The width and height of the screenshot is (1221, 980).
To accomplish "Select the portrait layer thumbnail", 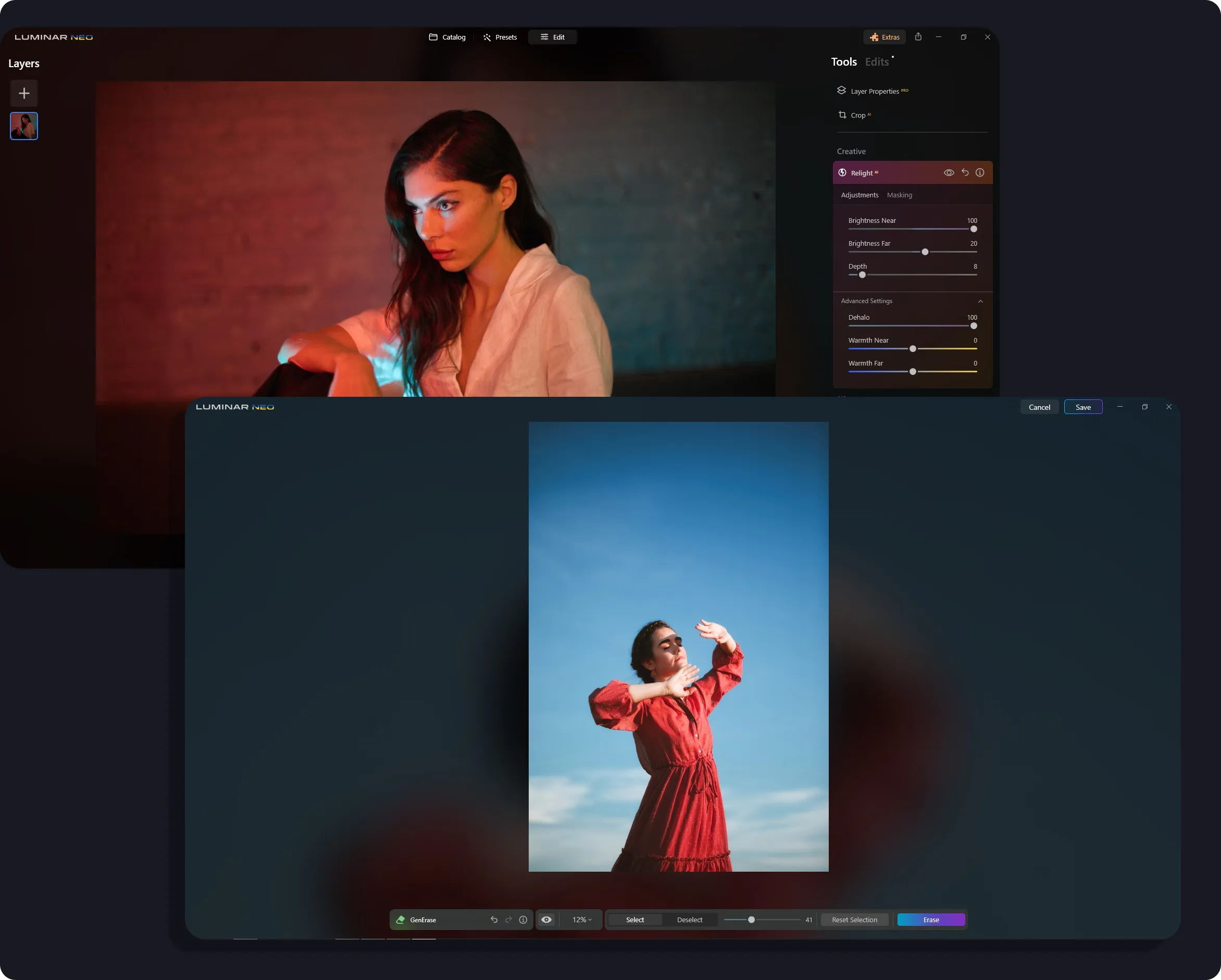I will pyautogui.click(x=24, y=125).
